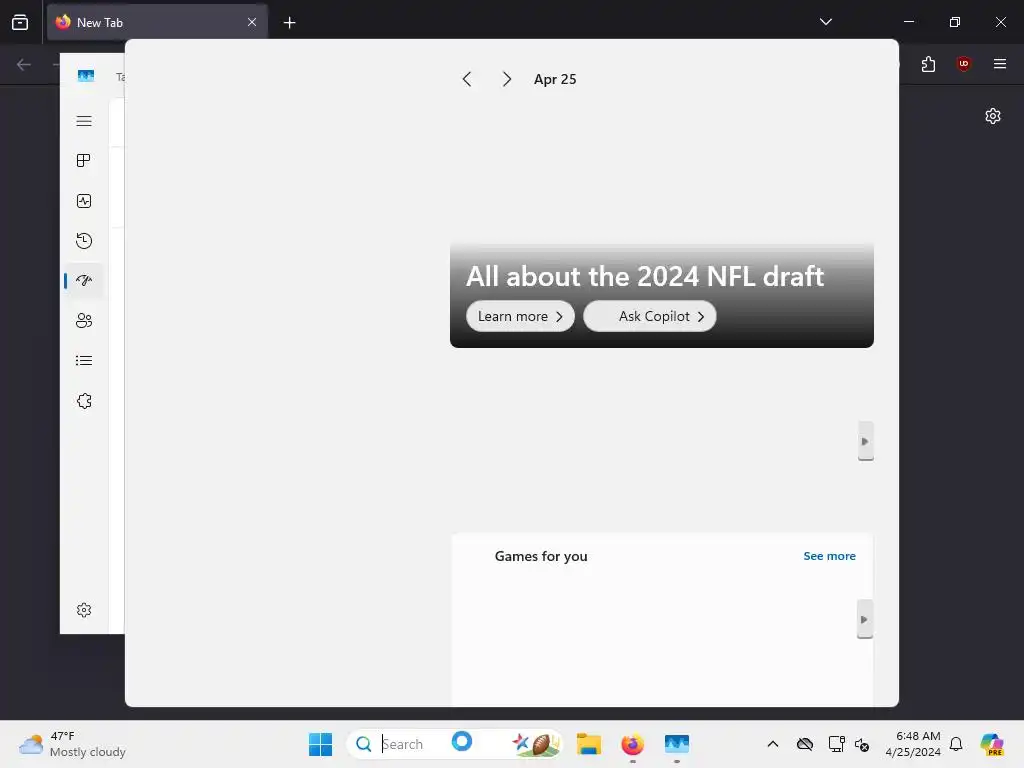
Task: Open a new Firefox tab
Action: tap(289, 23)
